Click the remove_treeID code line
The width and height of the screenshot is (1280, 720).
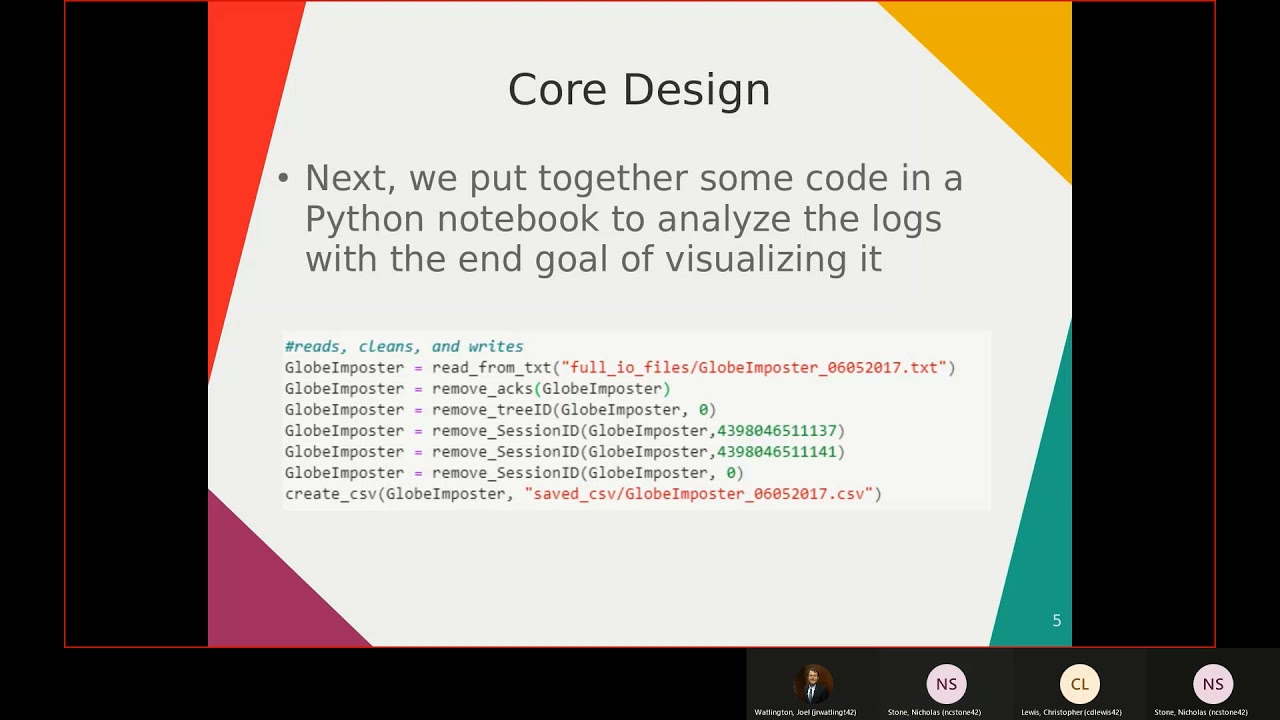(500, 409)
